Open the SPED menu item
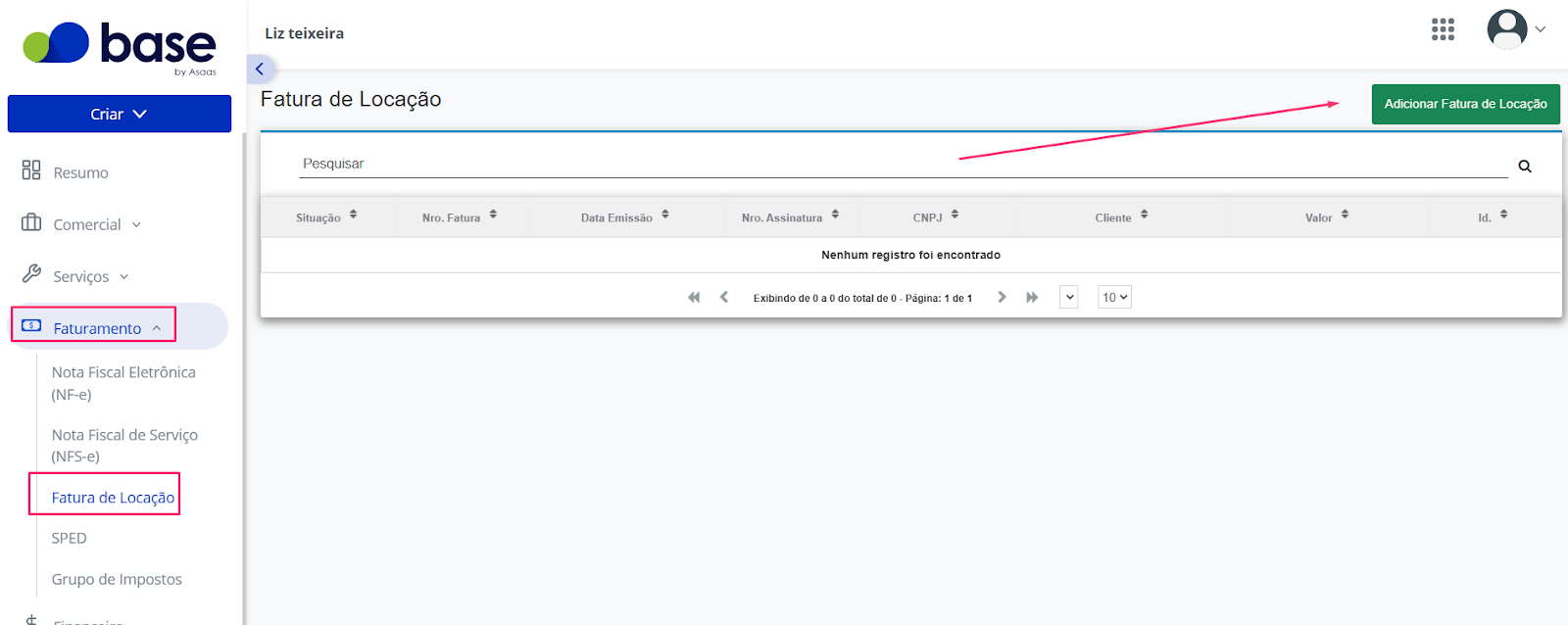 coord(69,538)
